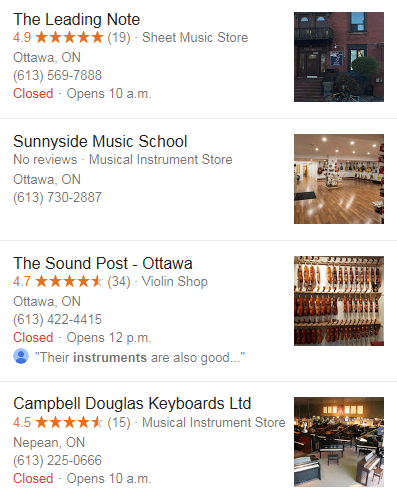Click the 4.9 star rating of The Leading Note
The height and width of the screenshot is (502, 397).
(58, 38)
